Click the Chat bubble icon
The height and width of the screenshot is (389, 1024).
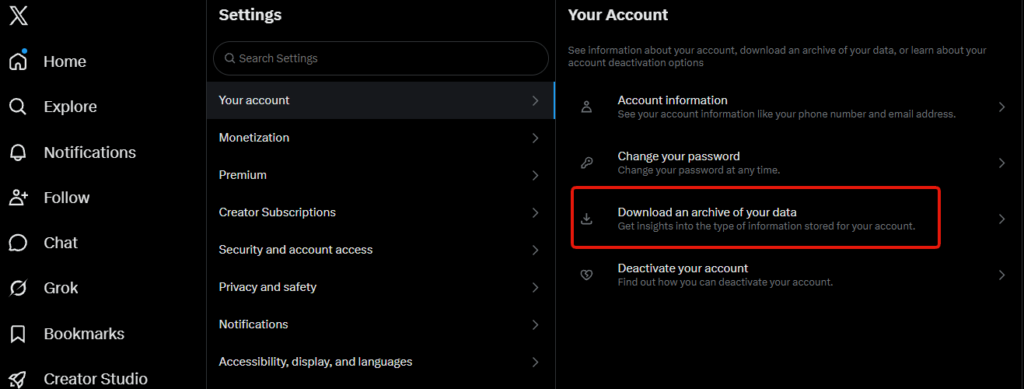click(x=18, y=243)
